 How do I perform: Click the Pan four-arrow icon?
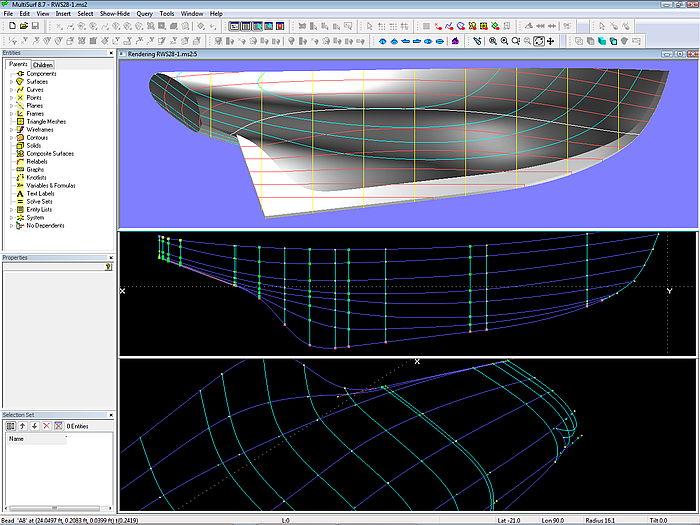tap(551, 41)
